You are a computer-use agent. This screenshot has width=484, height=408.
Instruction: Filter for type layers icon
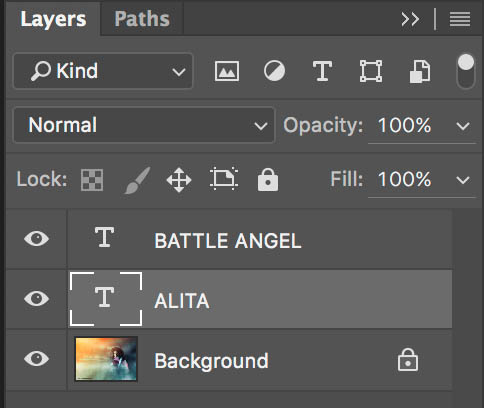(x=322, y=71)
